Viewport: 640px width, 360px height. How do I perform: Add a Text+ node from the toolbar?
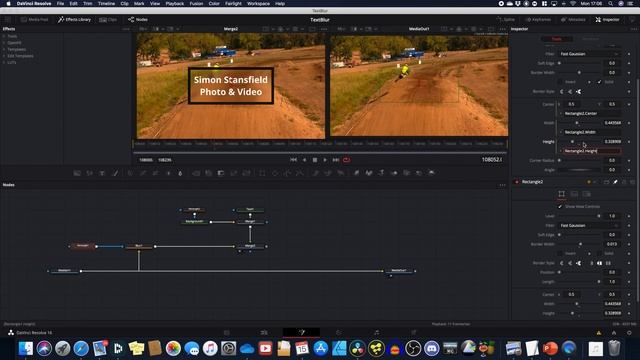pyautogui.click(x=102, y=173)
